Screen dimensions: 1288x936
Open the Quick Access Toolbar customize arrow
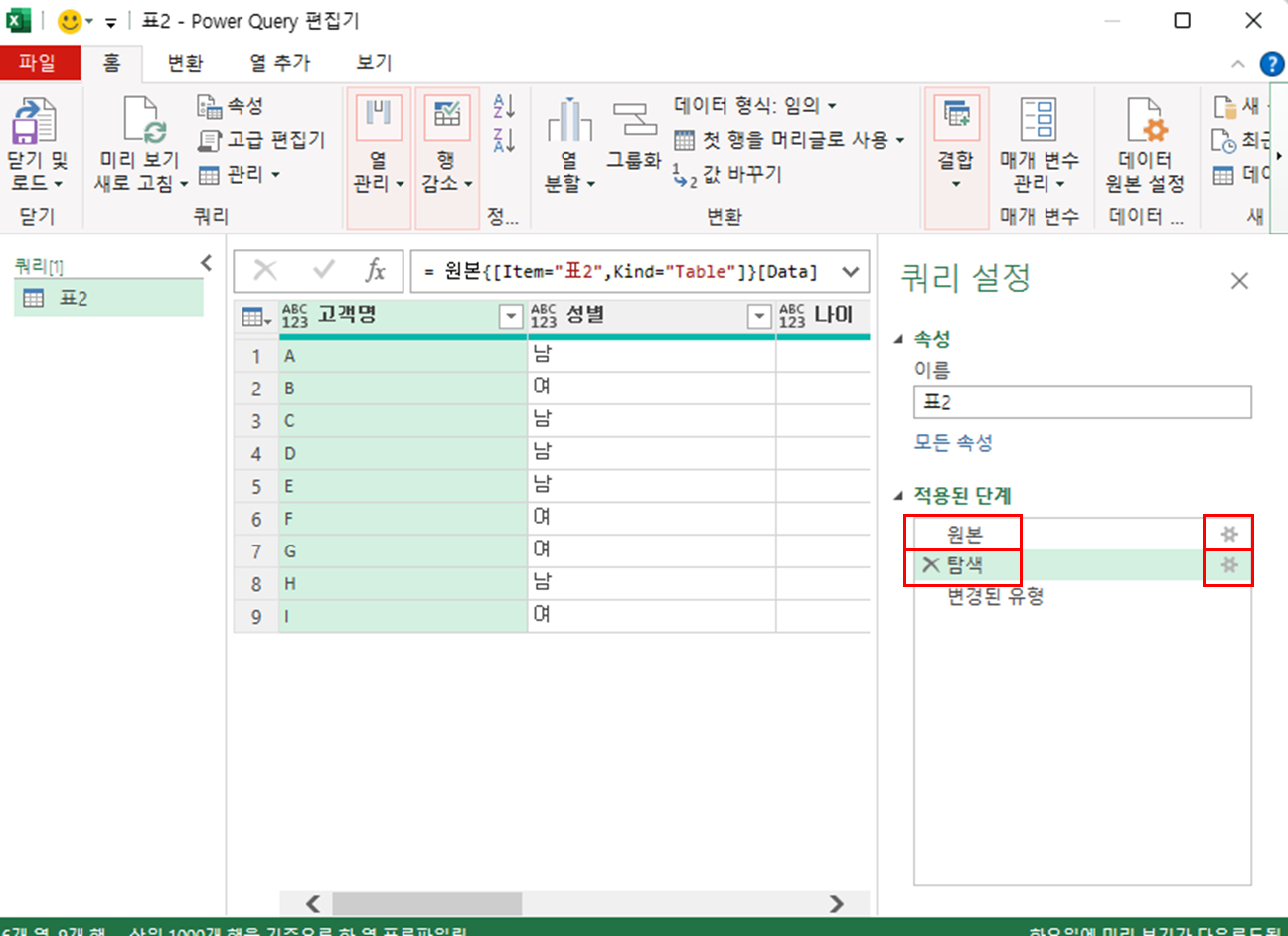coord(111,22)
